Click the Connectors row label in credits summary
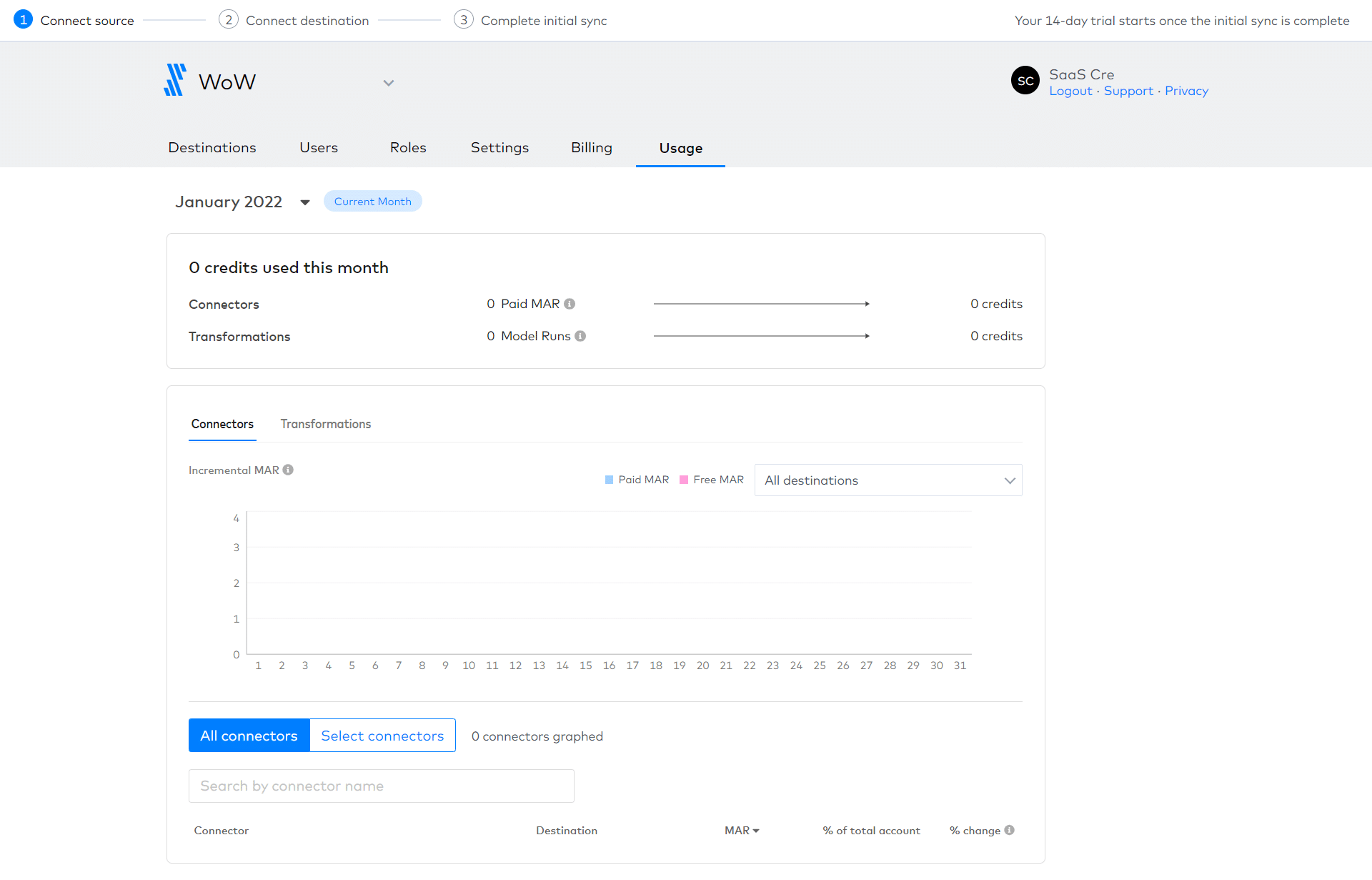This screenshot has width=1372, height=880. click(224, 305)
